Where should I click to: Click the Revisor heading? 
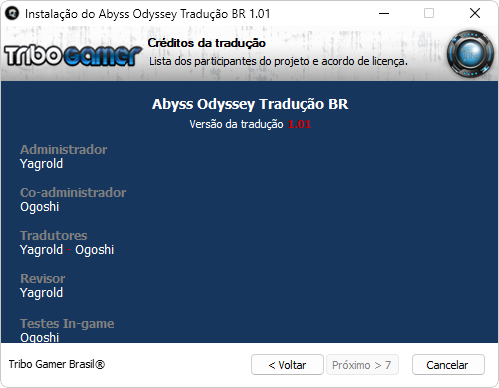[43, 279]
